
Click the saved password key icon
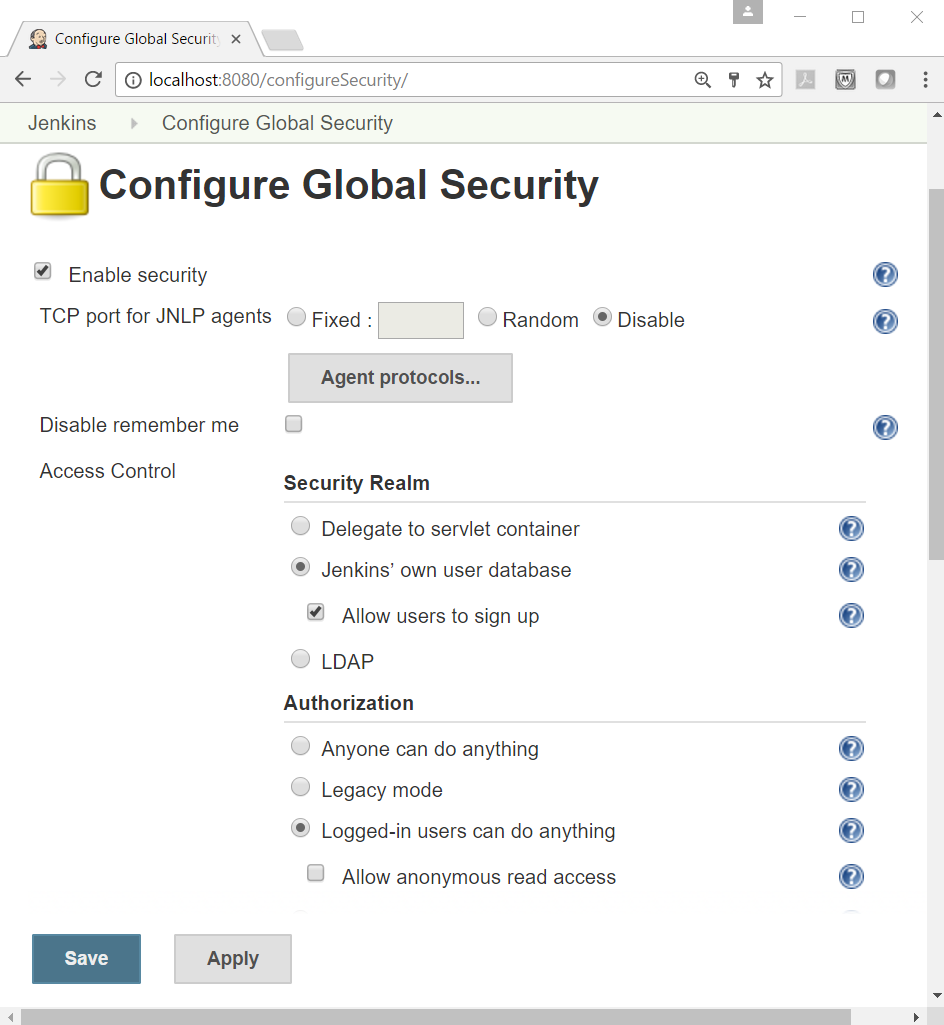(x=733, y=80)
